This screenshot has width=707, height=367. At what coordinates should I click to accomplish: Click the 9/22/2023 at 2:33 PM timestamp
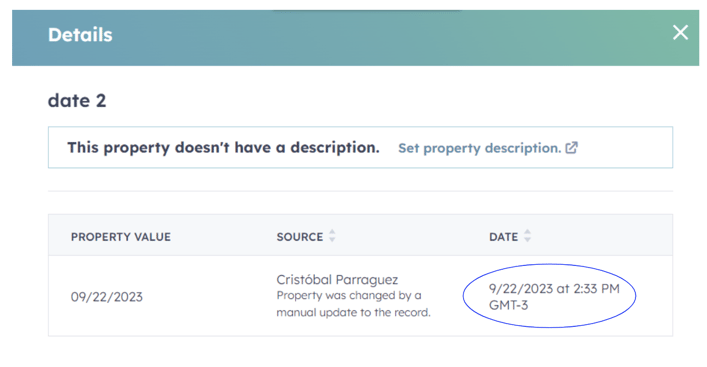coord(554,289)
